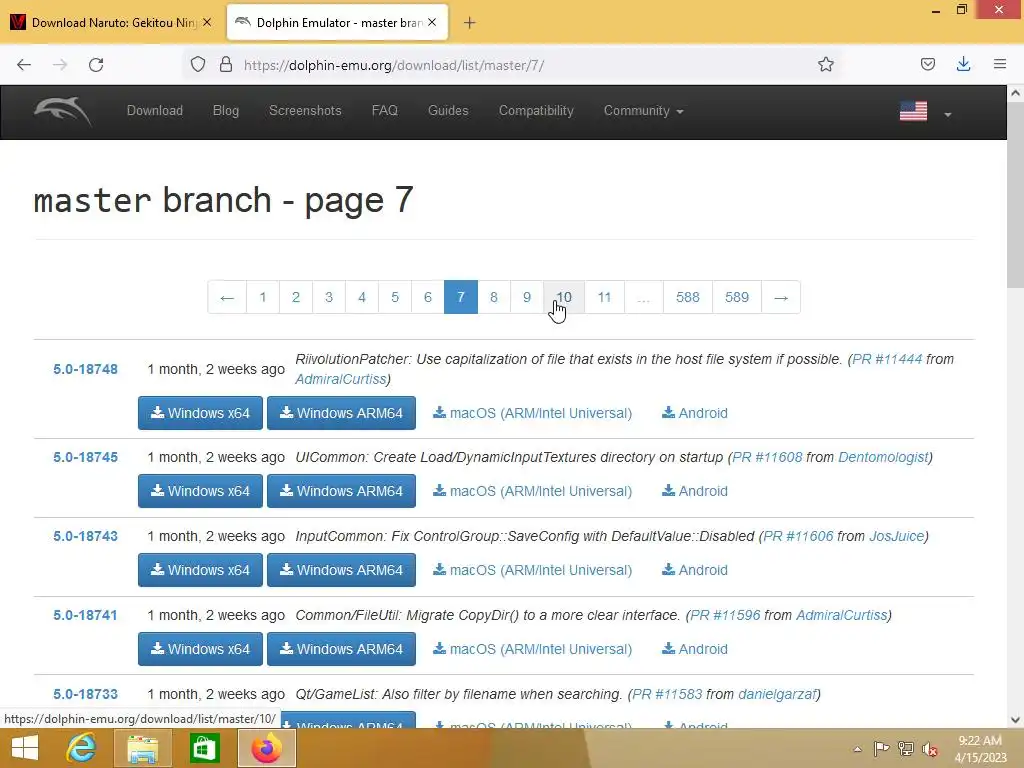Click the muted volume tray icon
Image resolution: width=1024 pixels, height=768 pixels.
coord(930,749)
